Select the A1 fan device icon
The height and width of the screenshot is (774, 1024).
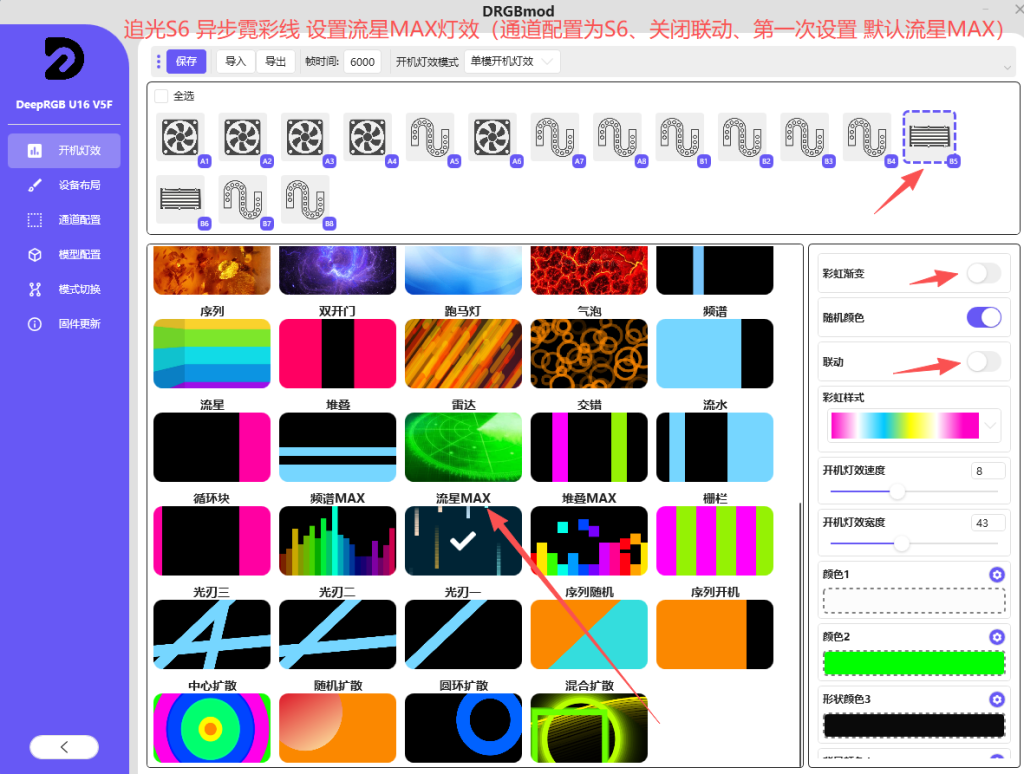tap(181, 137)
